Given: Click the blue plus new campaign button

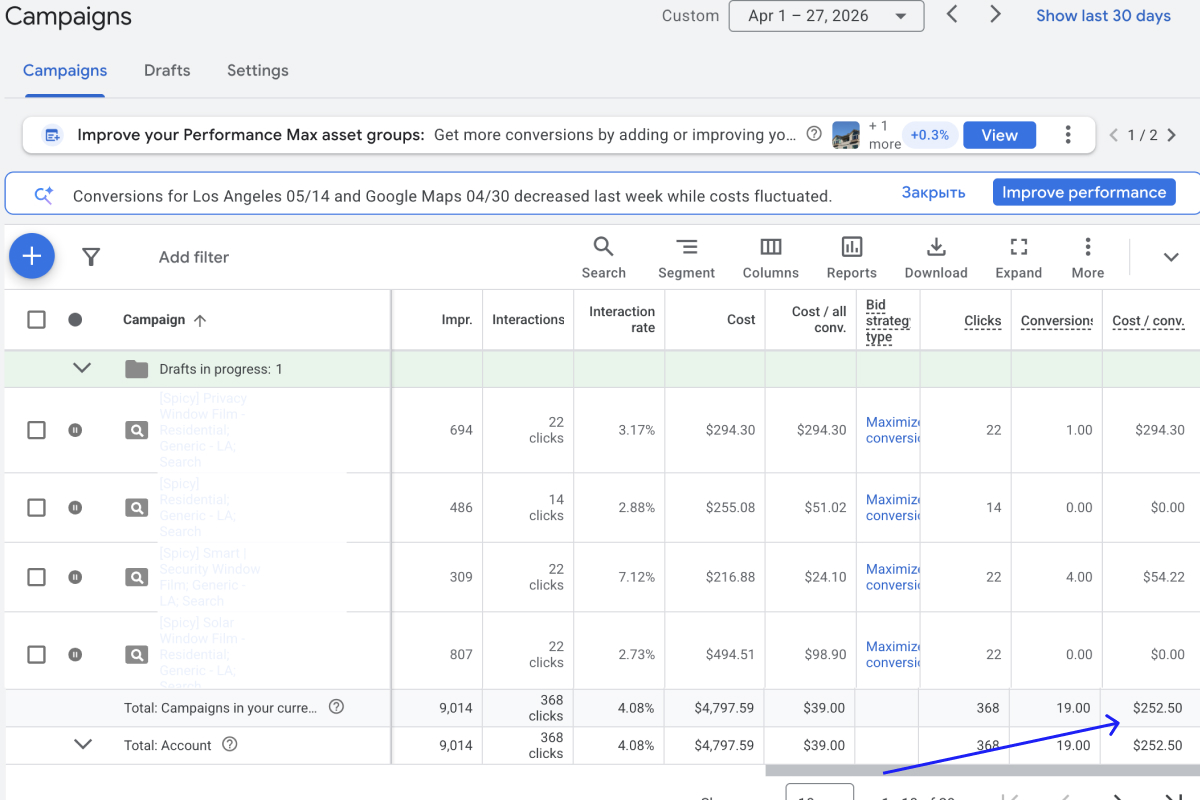Looking at the screenshot, I should point(32,257).
